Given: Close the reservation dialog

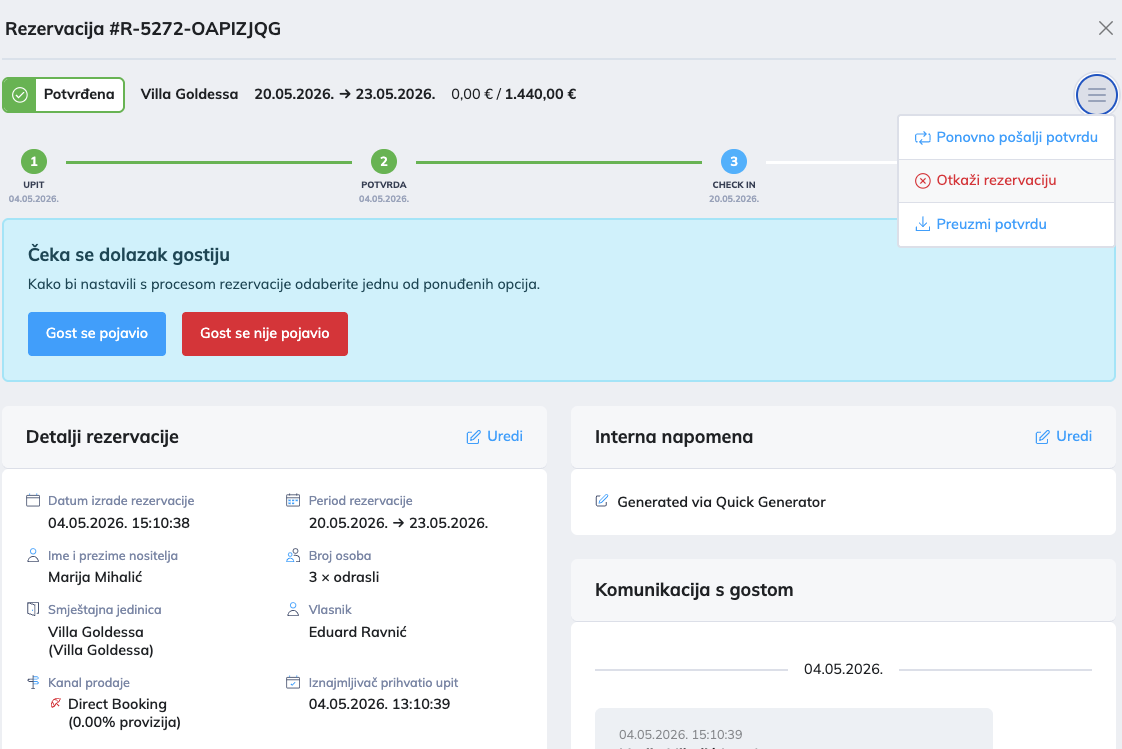Looking at the screenshot, I should 1106,28.
